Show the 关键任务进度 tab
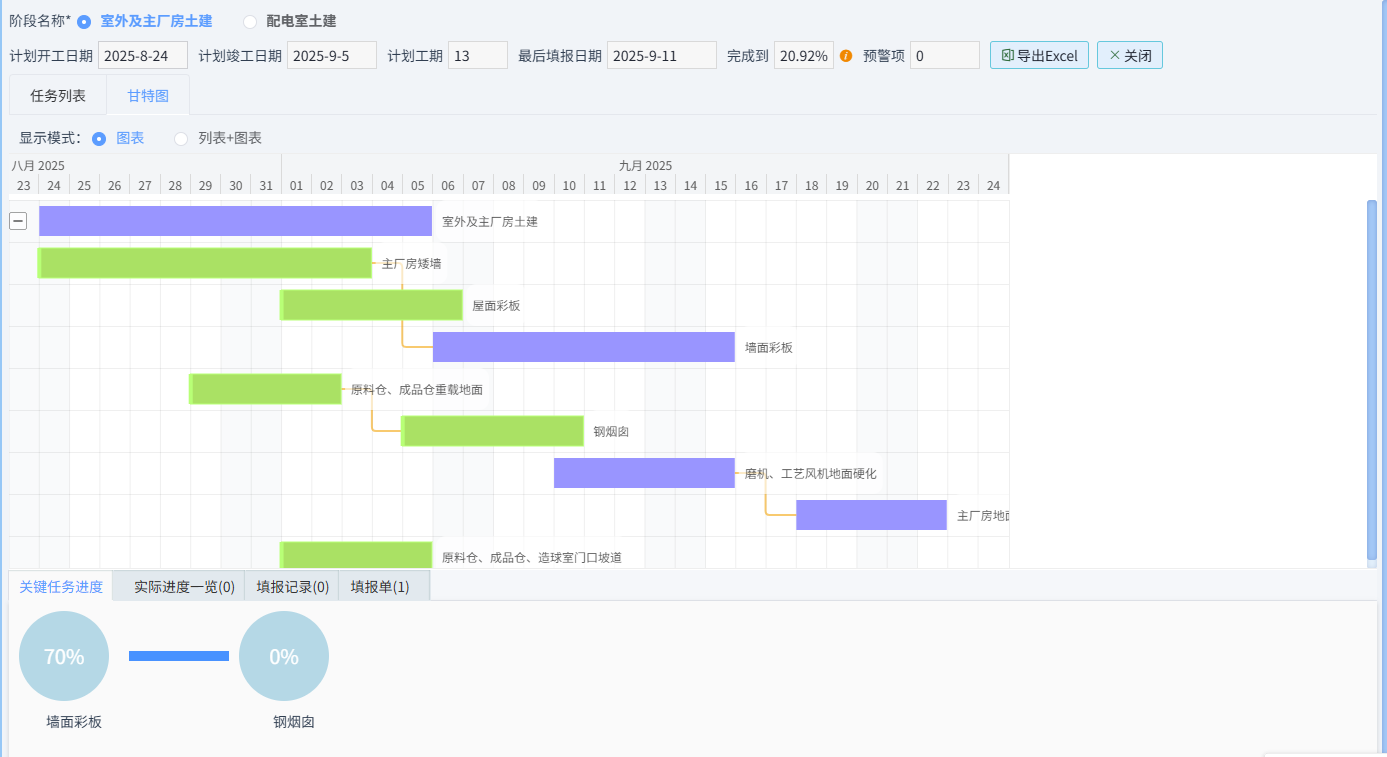 pos(61,587)
